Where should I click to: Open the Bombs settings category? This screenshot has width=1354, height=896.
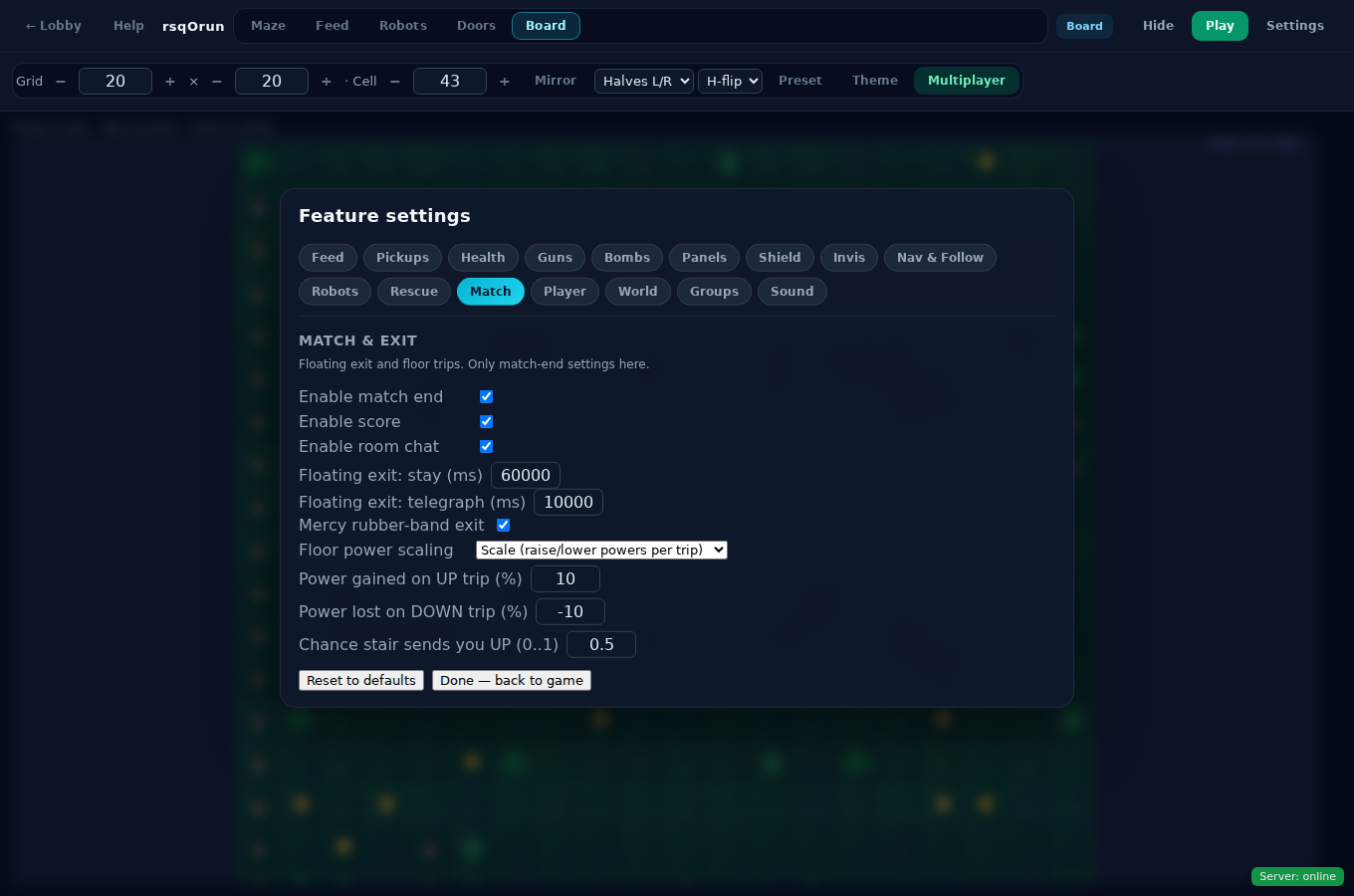(627, 258)
